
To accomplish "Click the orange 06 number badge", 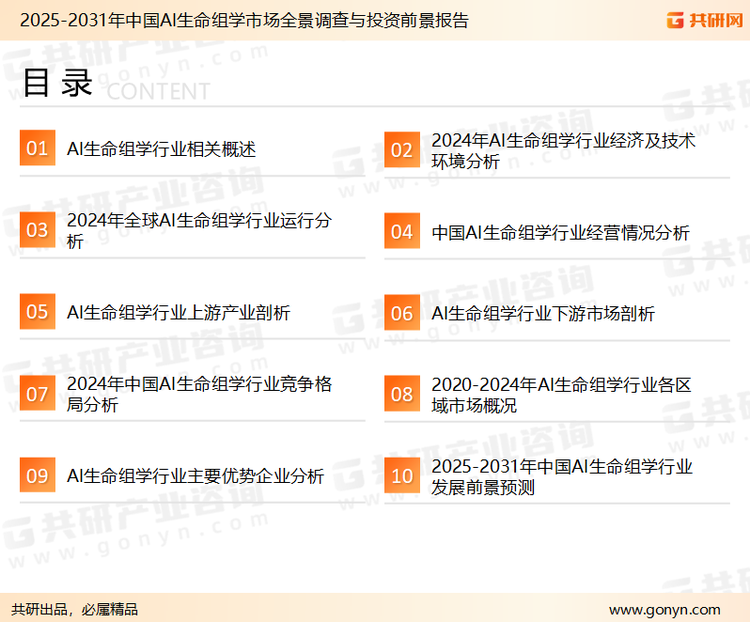I will (x=402, y=313).
